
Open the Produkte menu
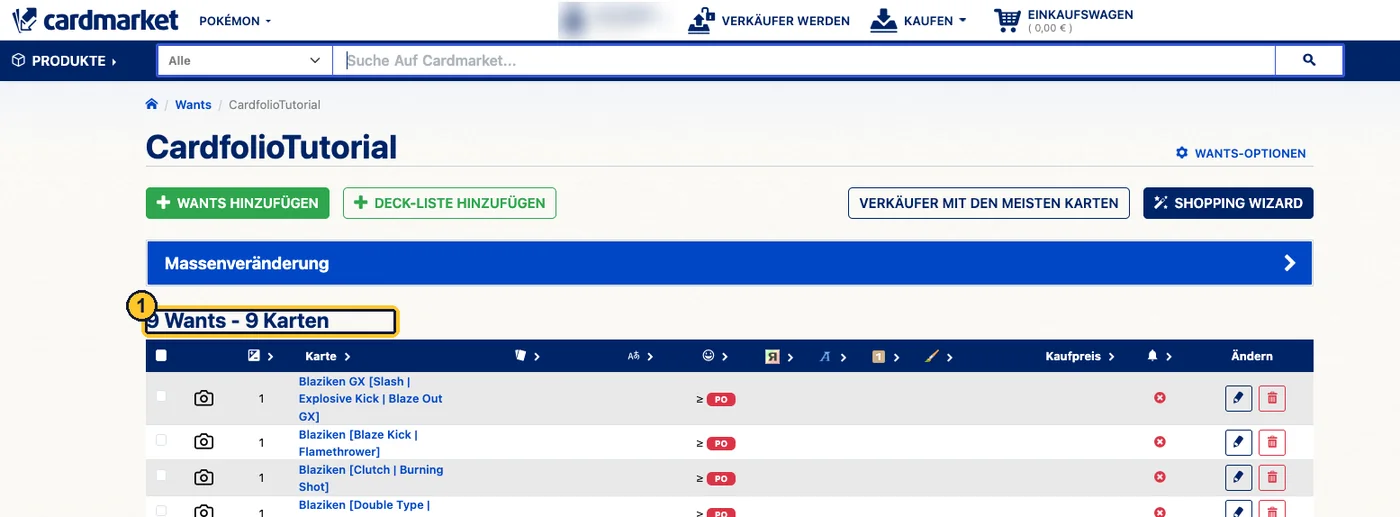point(64,61)
